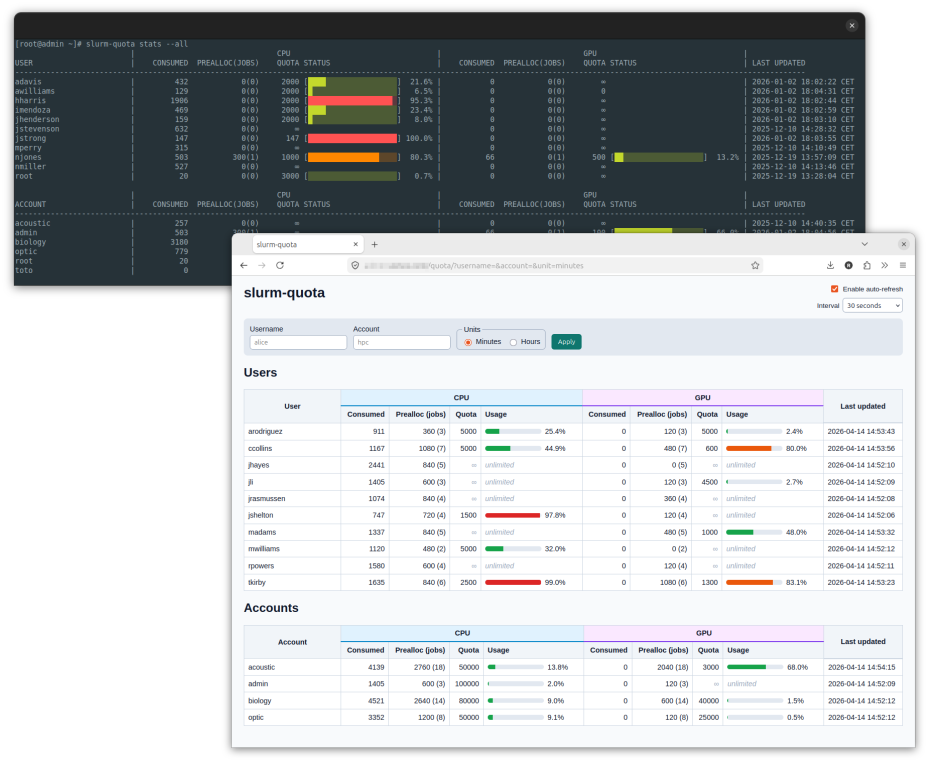Click the Apply button
Screen dimensions: 928x762
(x=566, y=341)
